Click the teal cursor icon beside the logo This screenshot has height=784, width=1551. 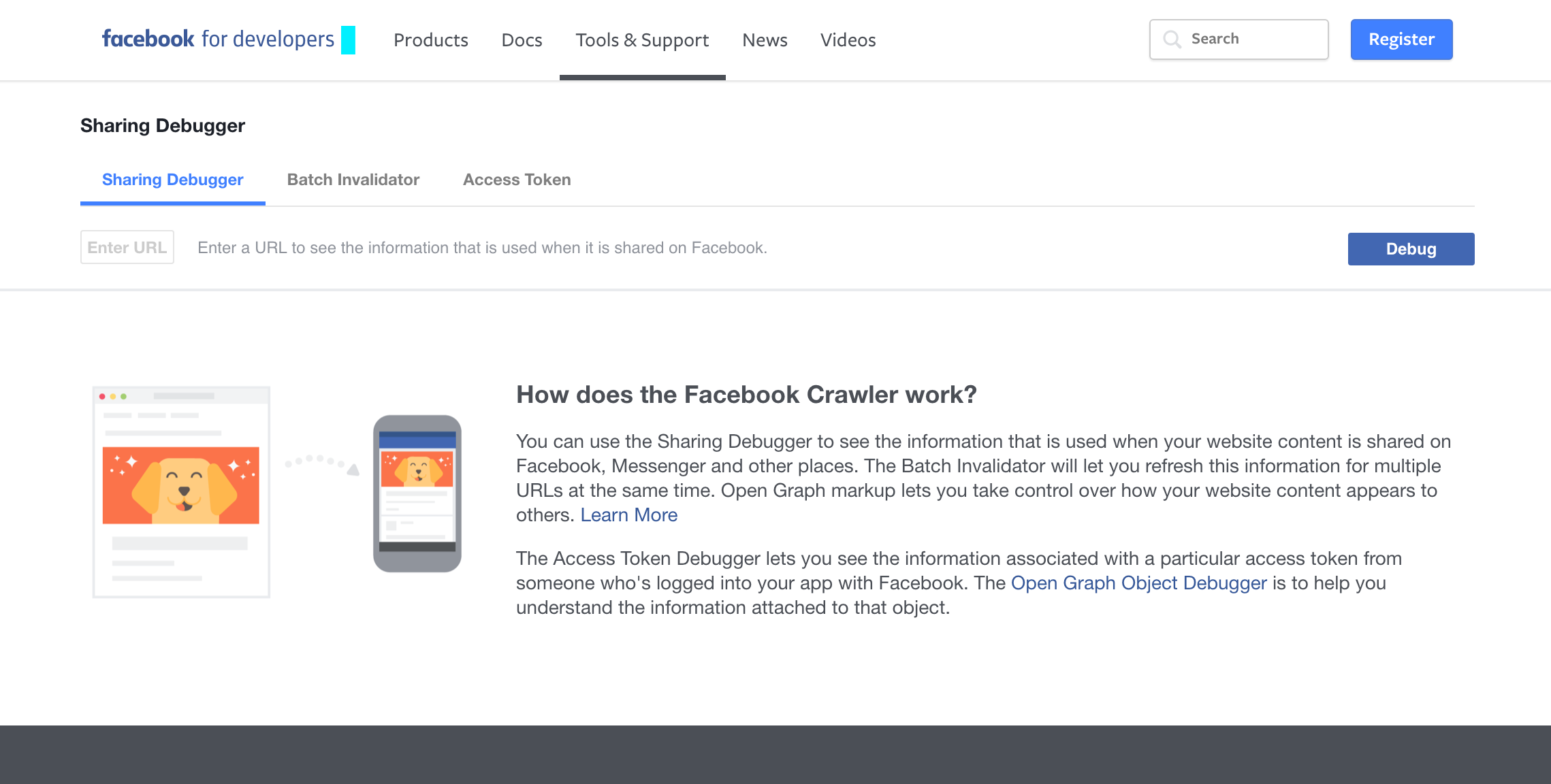point(348,41)
